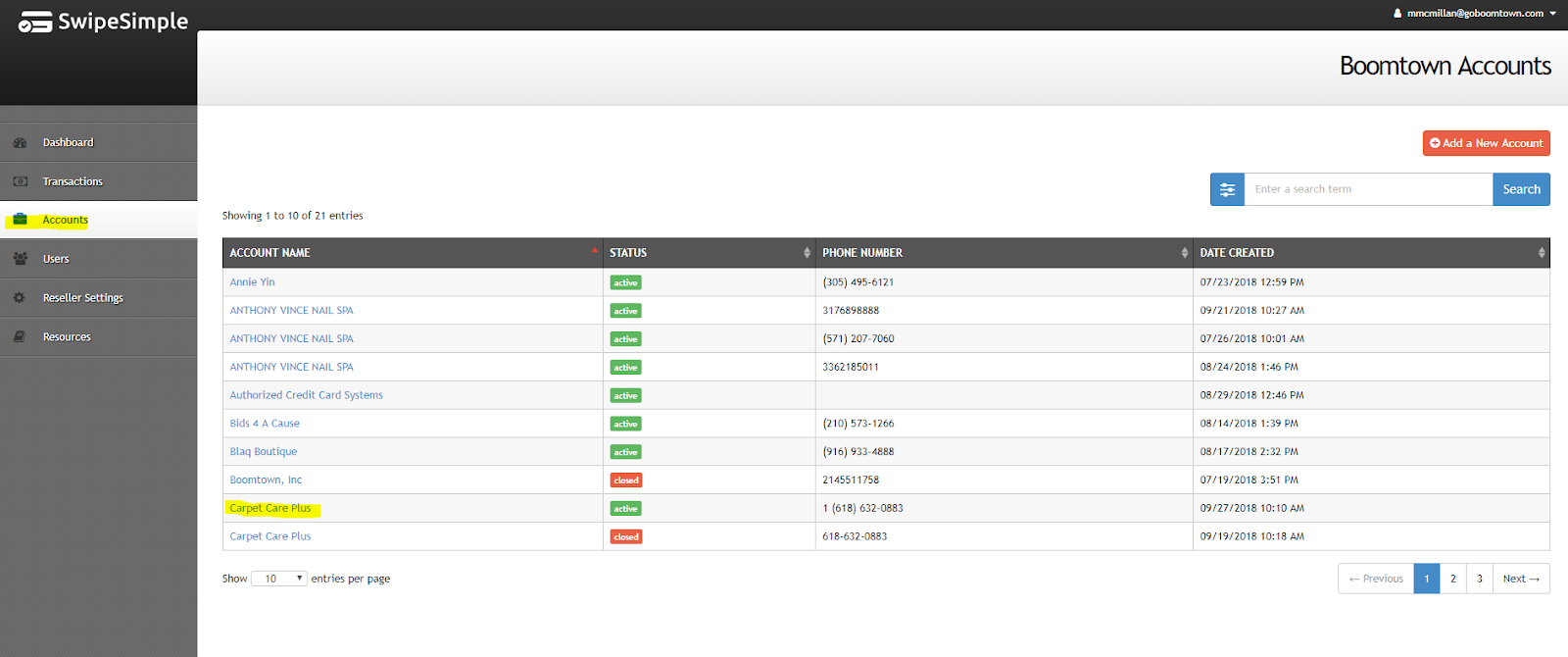Viewport: 1568px width, 657px height.
Task: Click the Transactions cash icon in sidebar
Action: (20, 181)
